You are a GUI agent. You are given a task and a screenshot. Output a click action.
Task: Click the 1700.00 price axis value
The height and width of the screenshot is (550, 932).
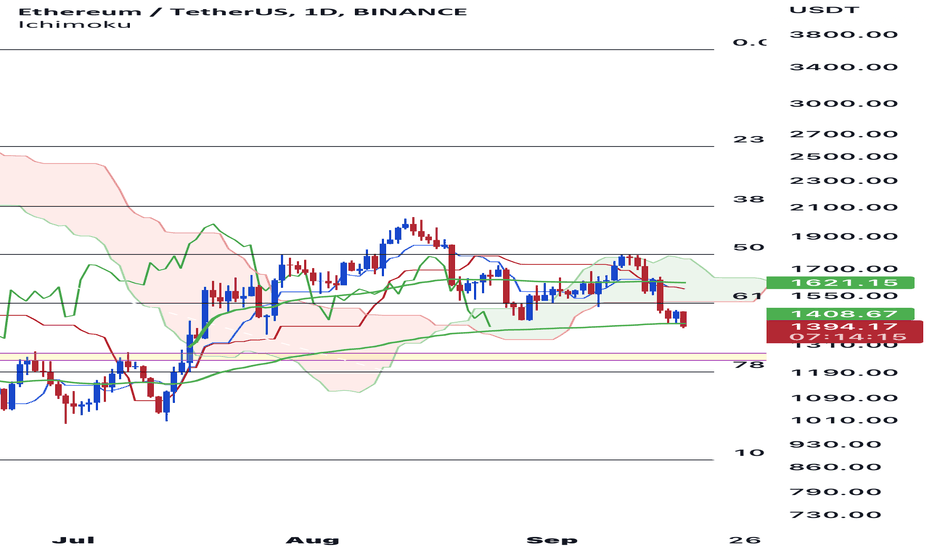[x=843, y=269]
